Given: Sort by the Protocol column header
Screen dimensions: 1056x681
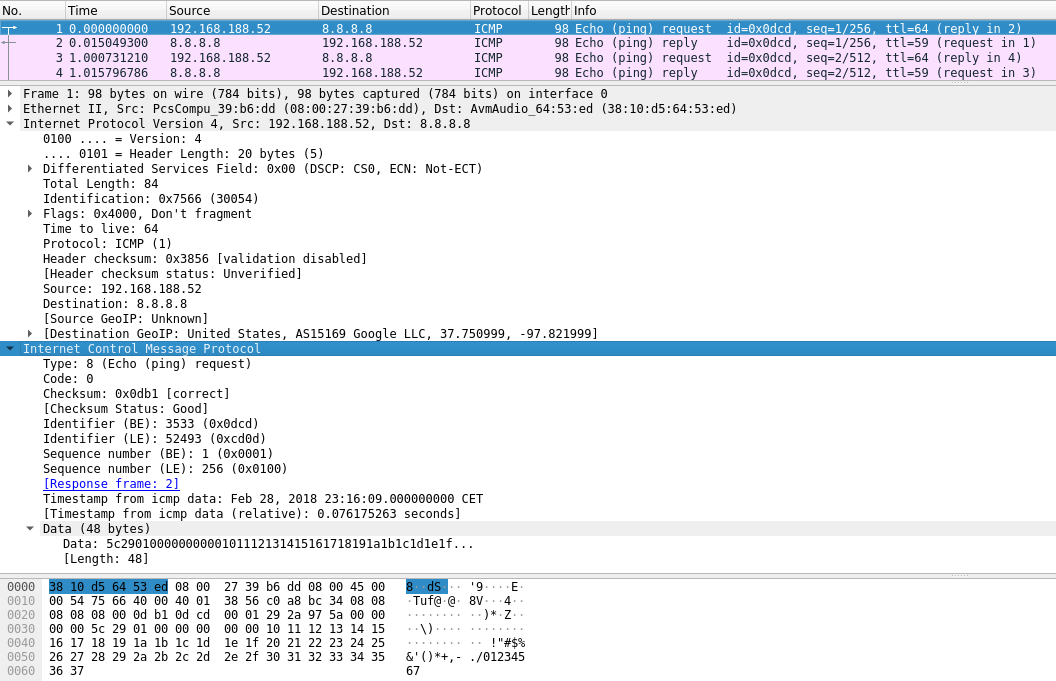Looking at the screenshot, I should 497,10.
